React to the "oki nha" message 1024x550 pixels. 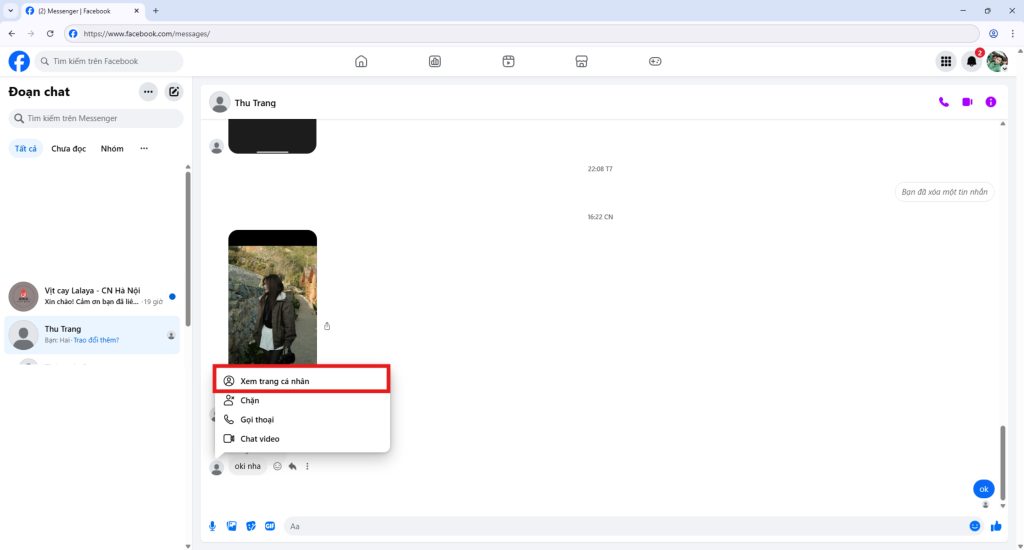tap(277, 466)
